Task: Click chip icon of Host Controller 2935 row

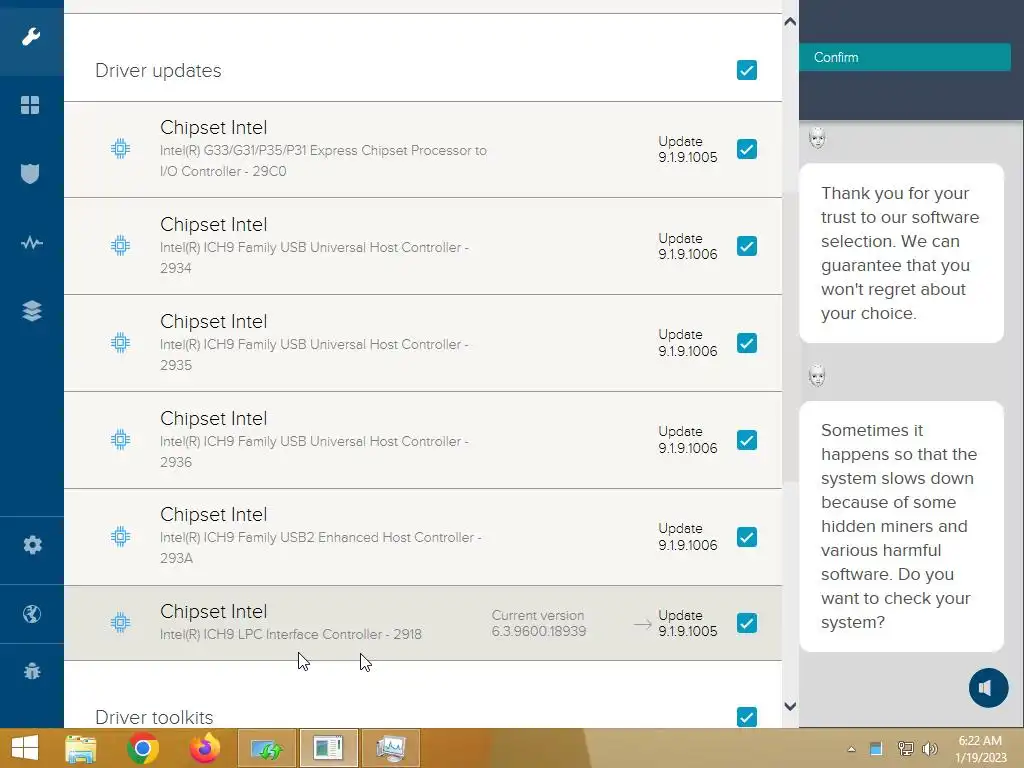Action: (x=120, y=342)
